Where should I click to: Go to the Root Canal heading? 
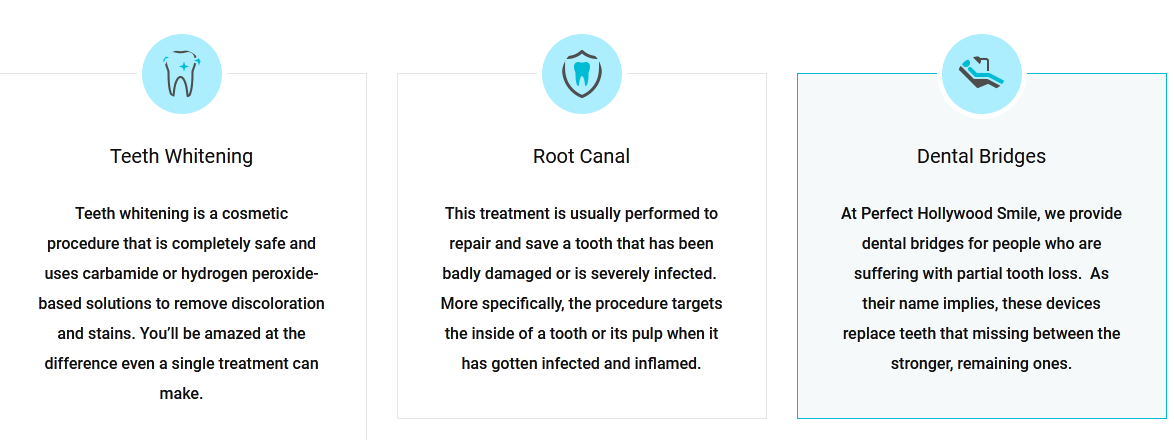pyautogui.click(x=582, y=156)
